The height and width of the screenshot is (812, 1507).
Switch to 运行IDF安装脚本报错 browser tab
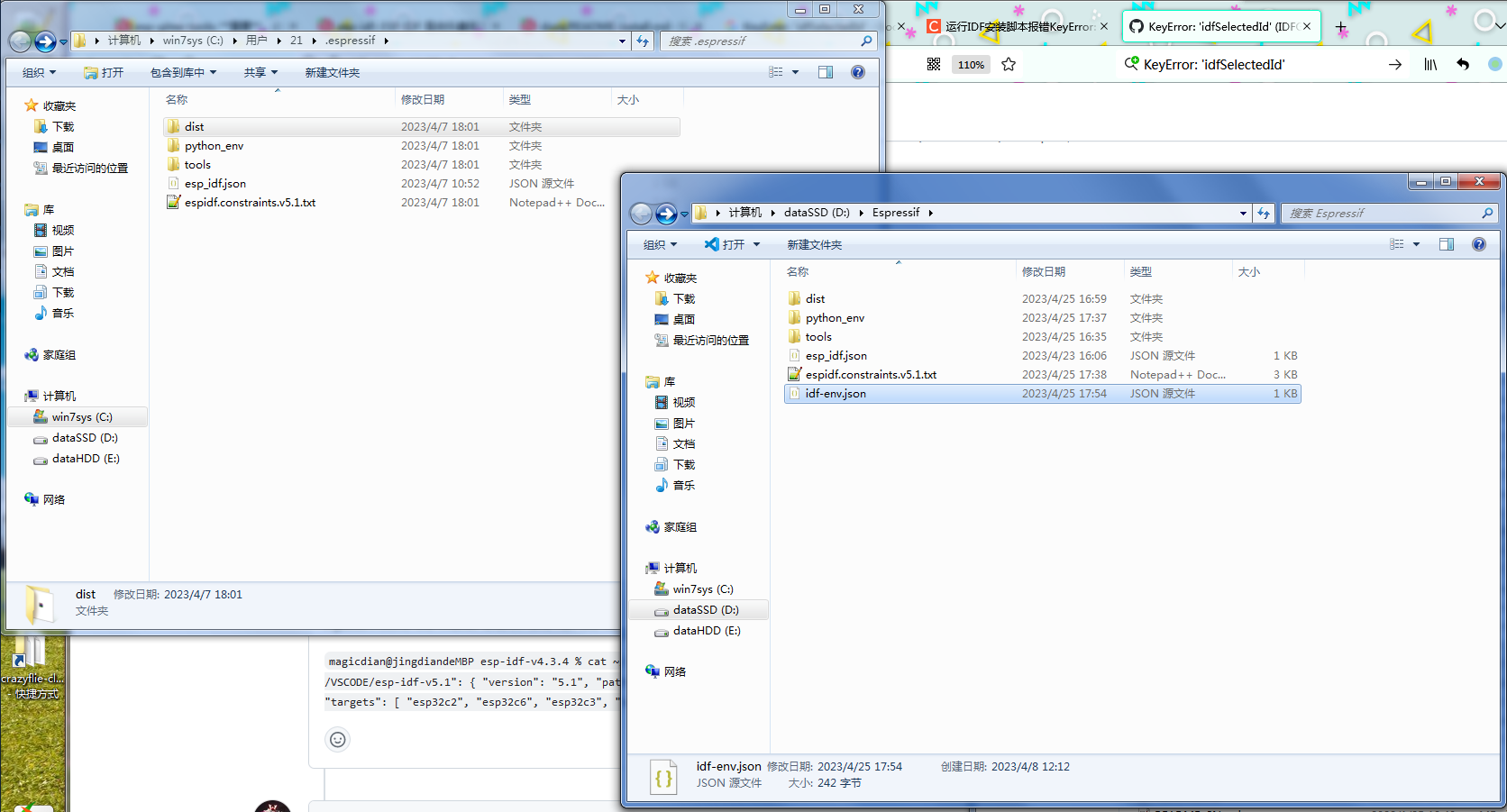pyautogui.click(x=1018, y=27)
